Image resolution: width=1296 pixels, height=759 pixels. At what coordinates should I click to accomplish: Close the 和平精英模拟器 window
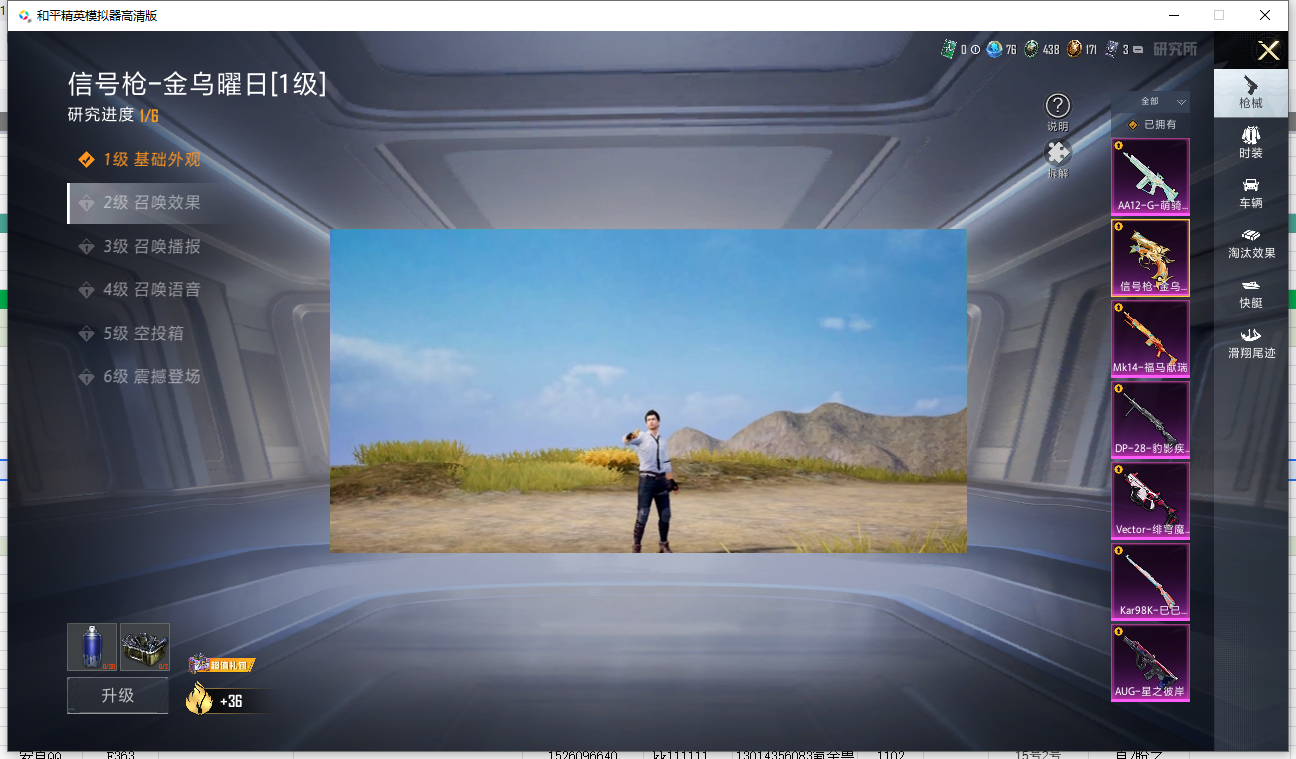(x=1265, y=15)
